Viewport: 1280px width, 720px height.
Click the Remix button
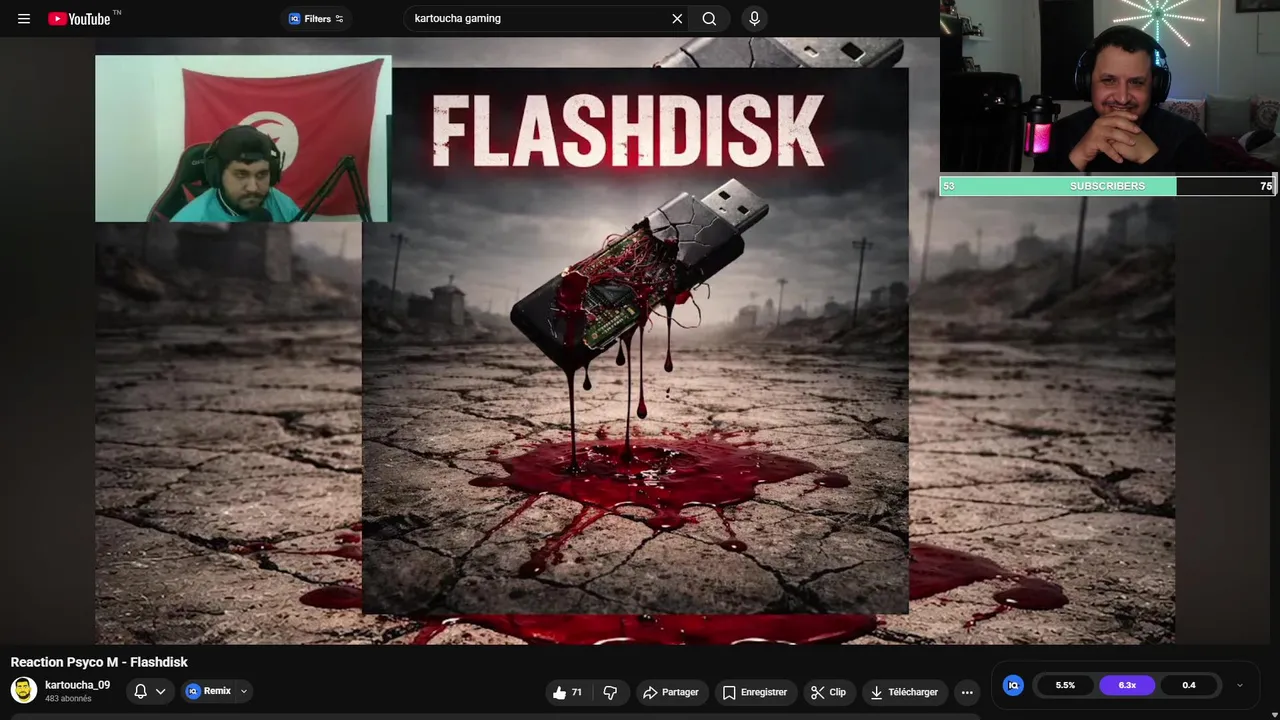click(208, 691)
